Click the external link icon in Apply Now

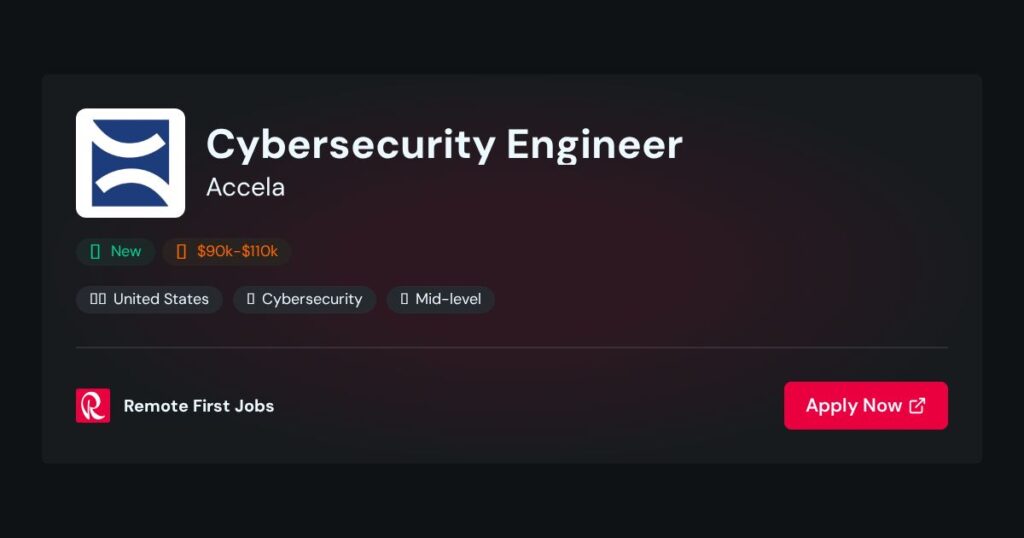point(918,405)
